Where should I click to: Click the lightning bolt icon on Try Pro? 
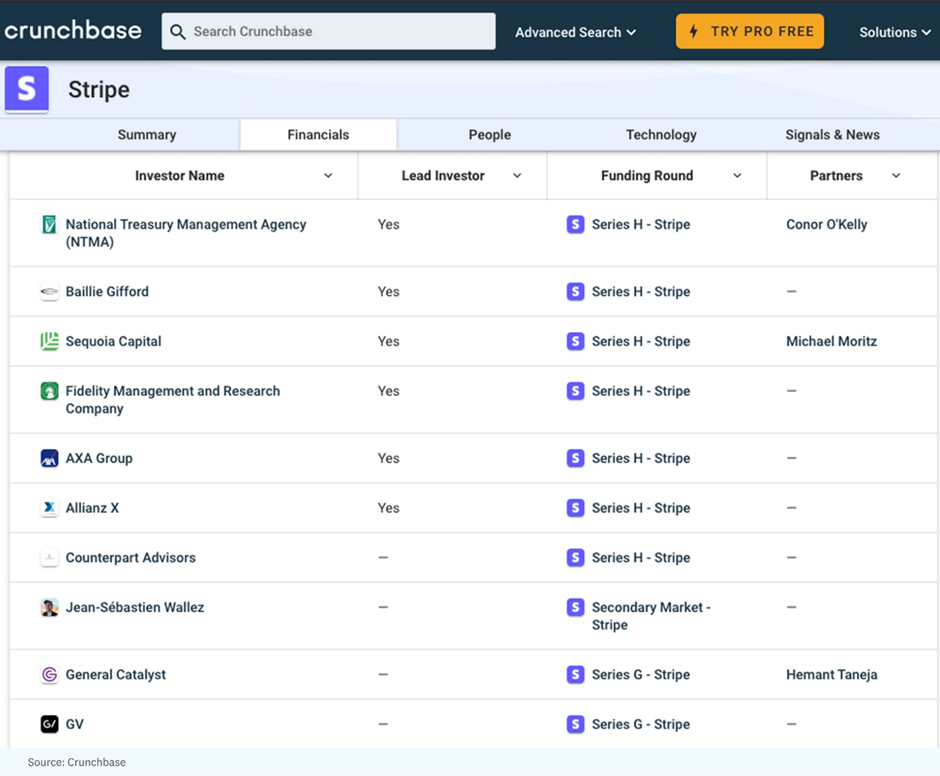coord(694,31)
